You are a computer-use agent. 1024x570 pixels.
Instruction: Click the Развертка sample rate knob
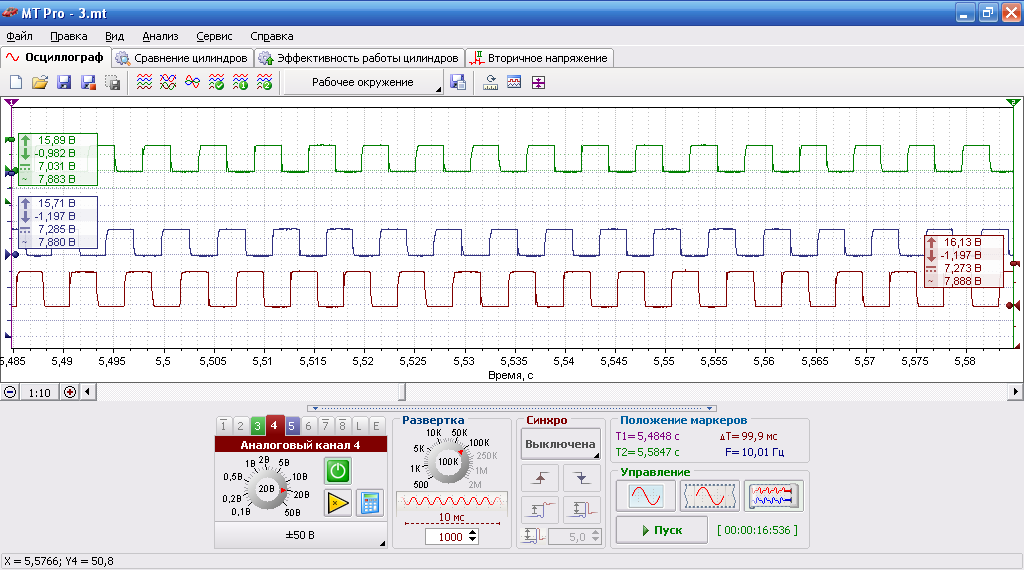(x=447, y=462)
